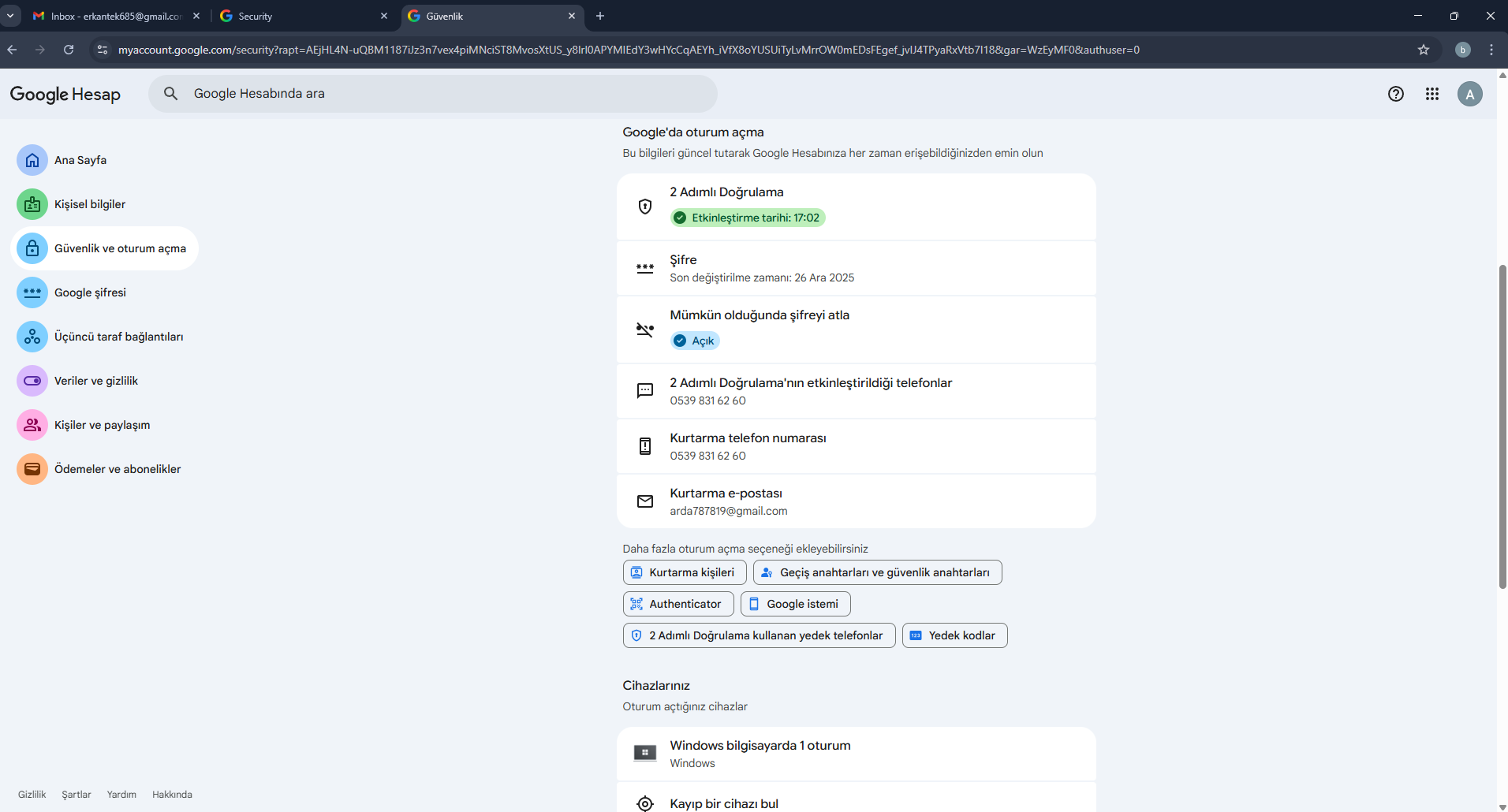
Task: Click the Kurtarma telefon numarası phone icon
Action: coord(645,446)
